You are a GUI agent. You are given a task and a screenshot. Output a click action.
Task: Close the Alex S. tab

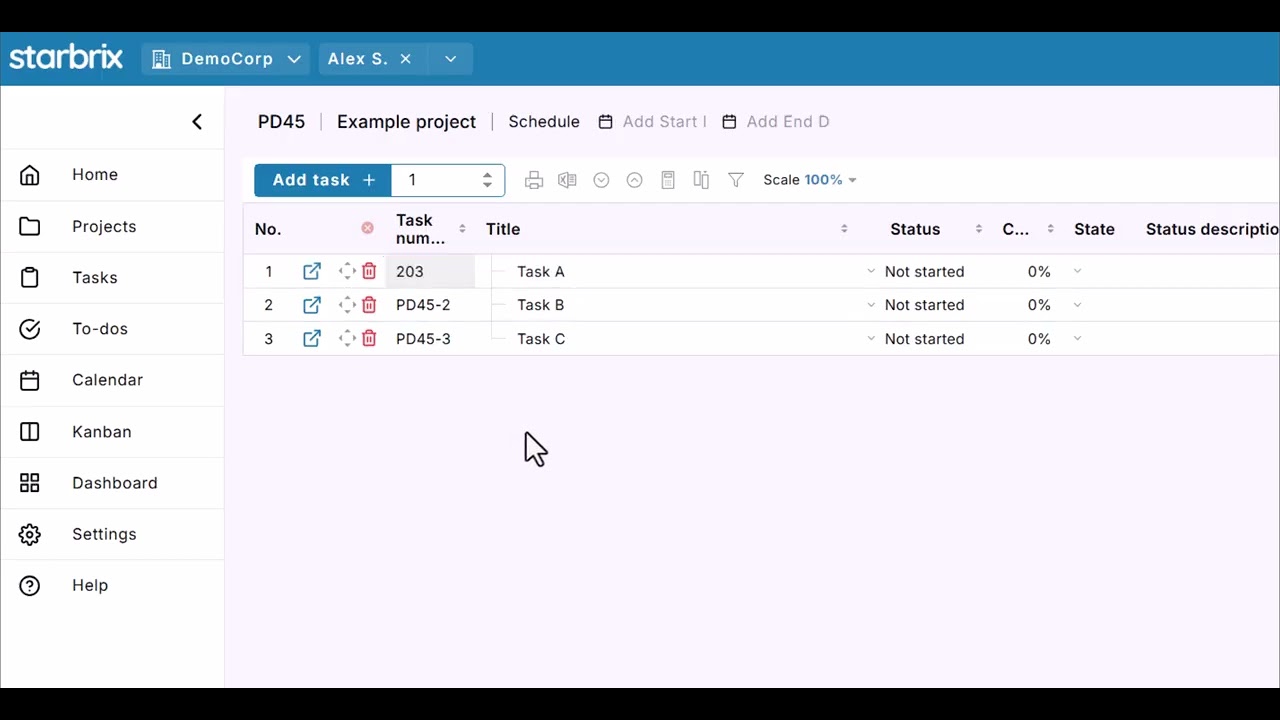[406, 59]
